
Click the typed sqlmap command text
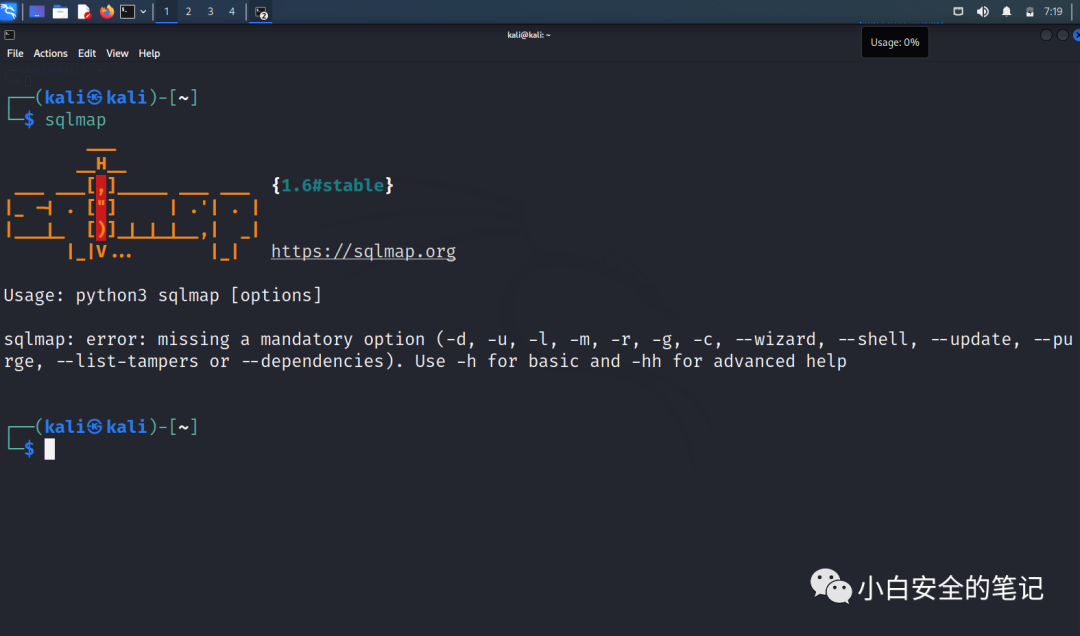pyautogui.click(x=75, y=120)
